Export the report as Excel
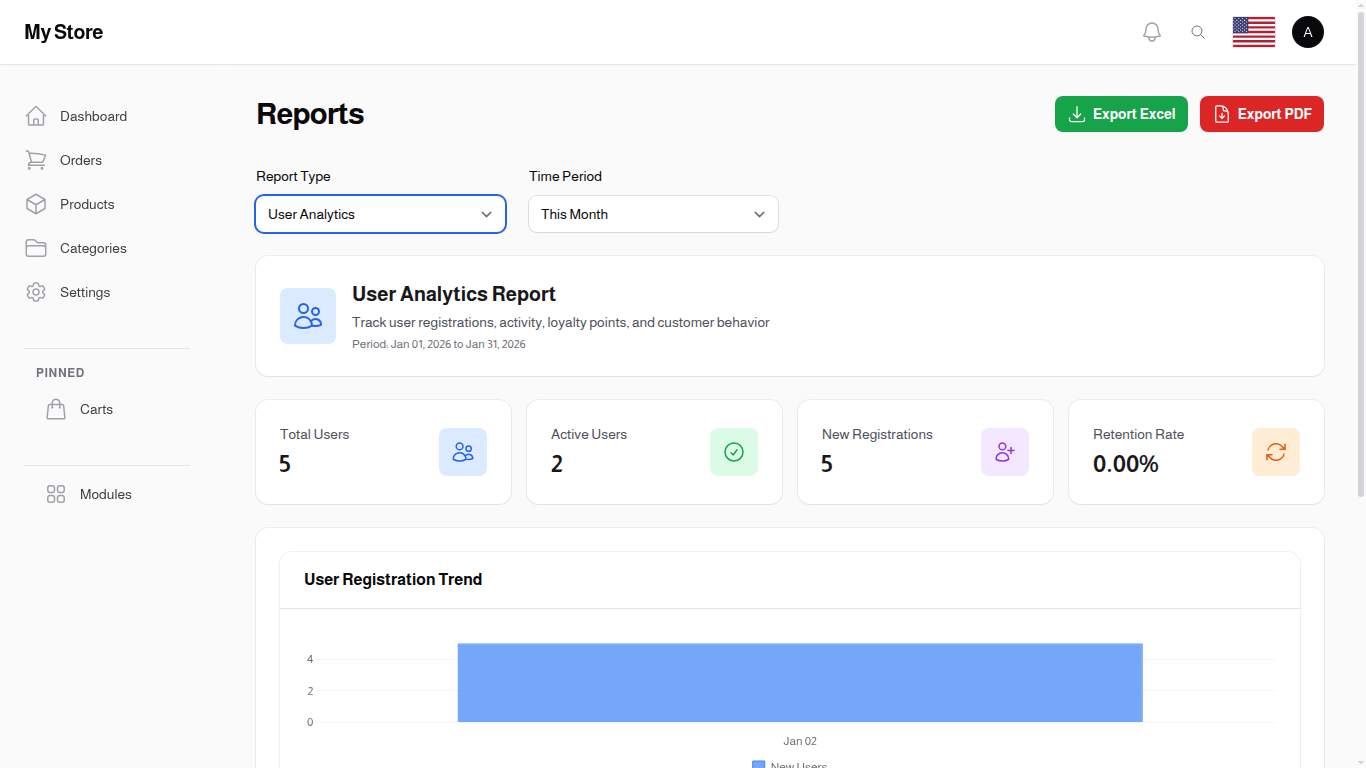 (1121, 114)
